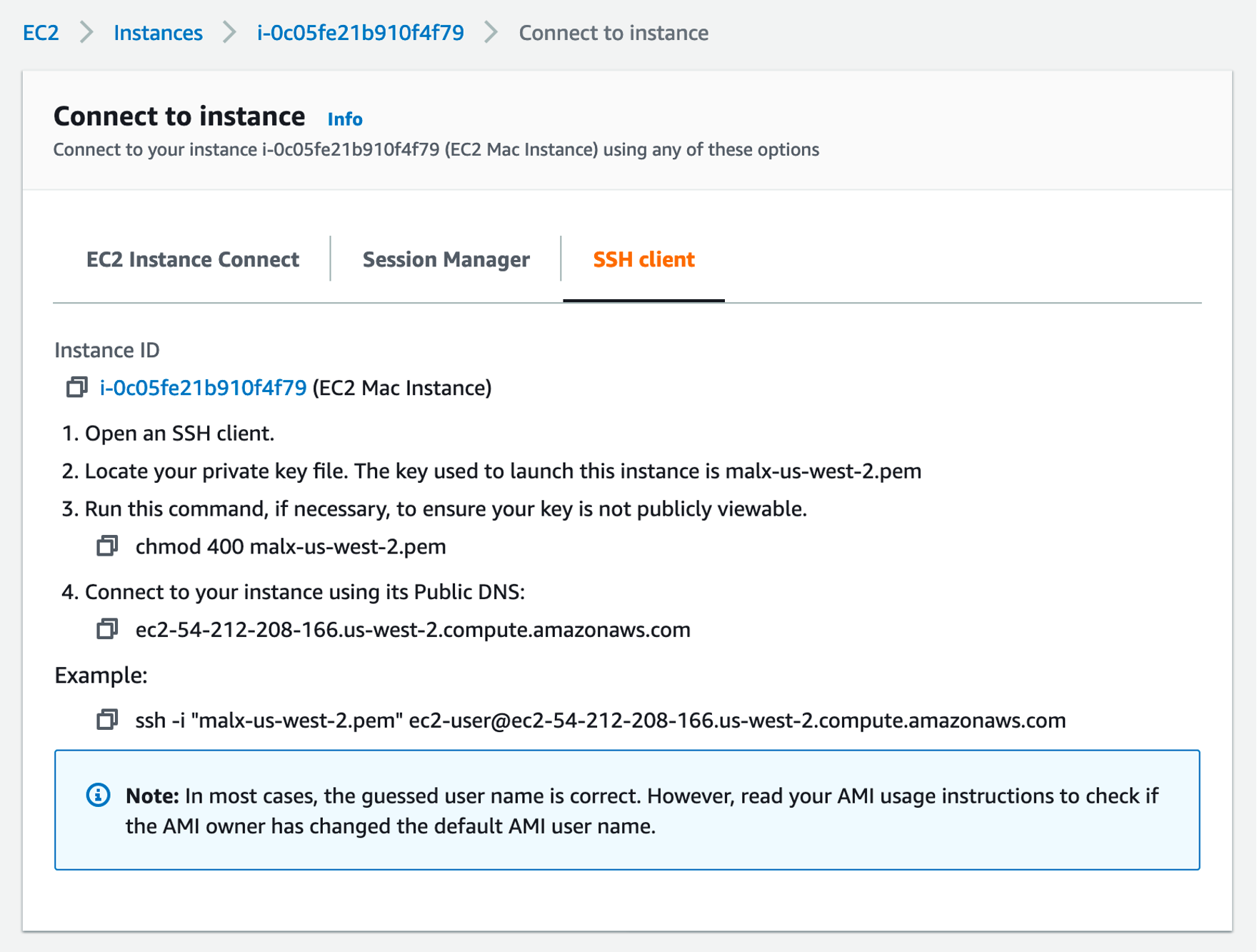Copy the chmod 400 command
The height and width of the screenshot is (952, 1257).
click(107, 546)
